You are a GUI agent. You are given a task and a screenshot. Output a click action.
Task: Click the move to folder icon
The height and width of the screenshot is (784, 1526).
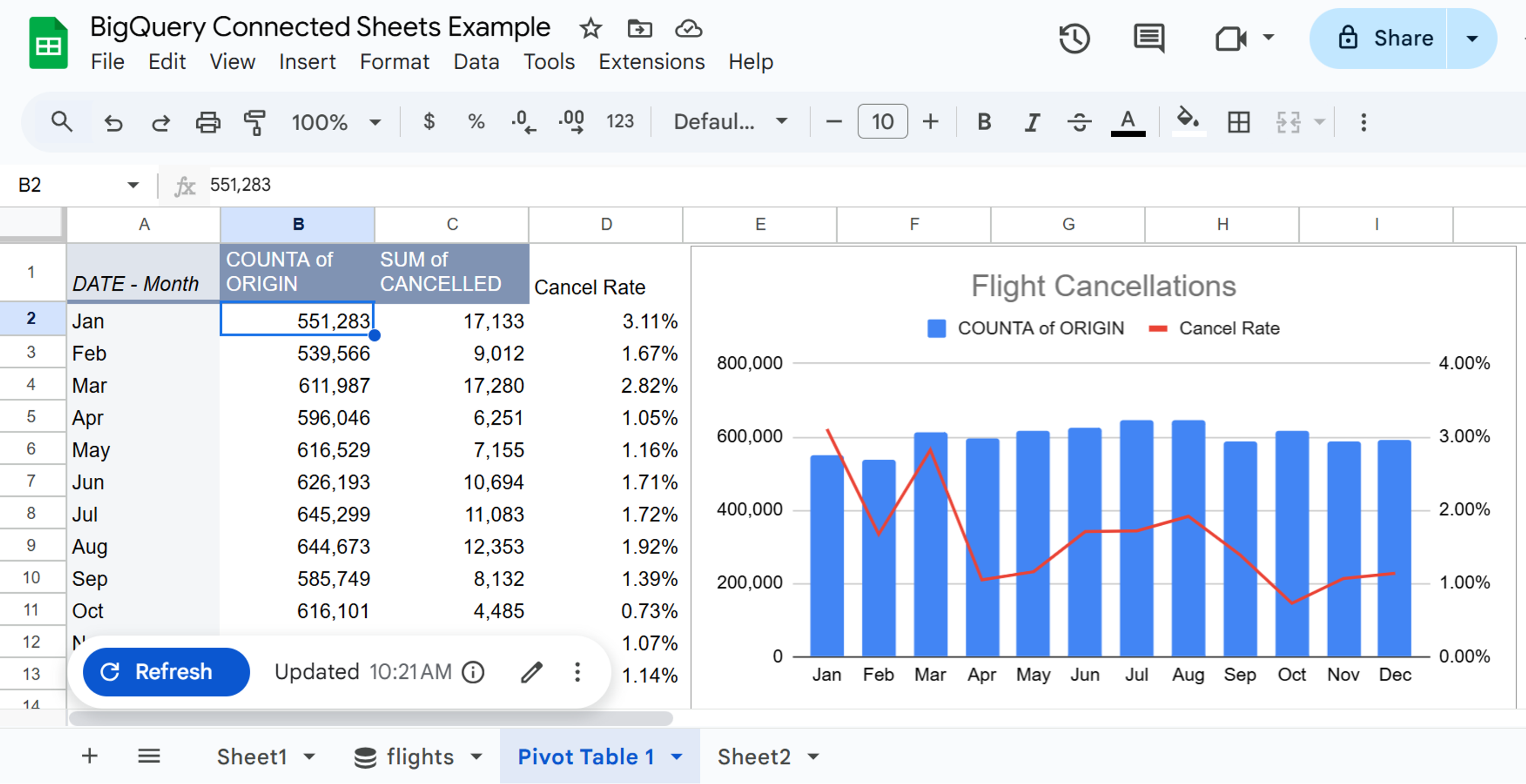pyautogui.click(x=640, y=28)
